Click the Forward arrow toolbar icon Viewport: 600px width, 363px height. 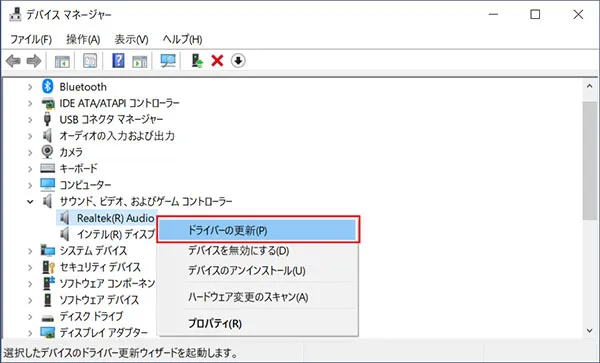click(34, 61)
